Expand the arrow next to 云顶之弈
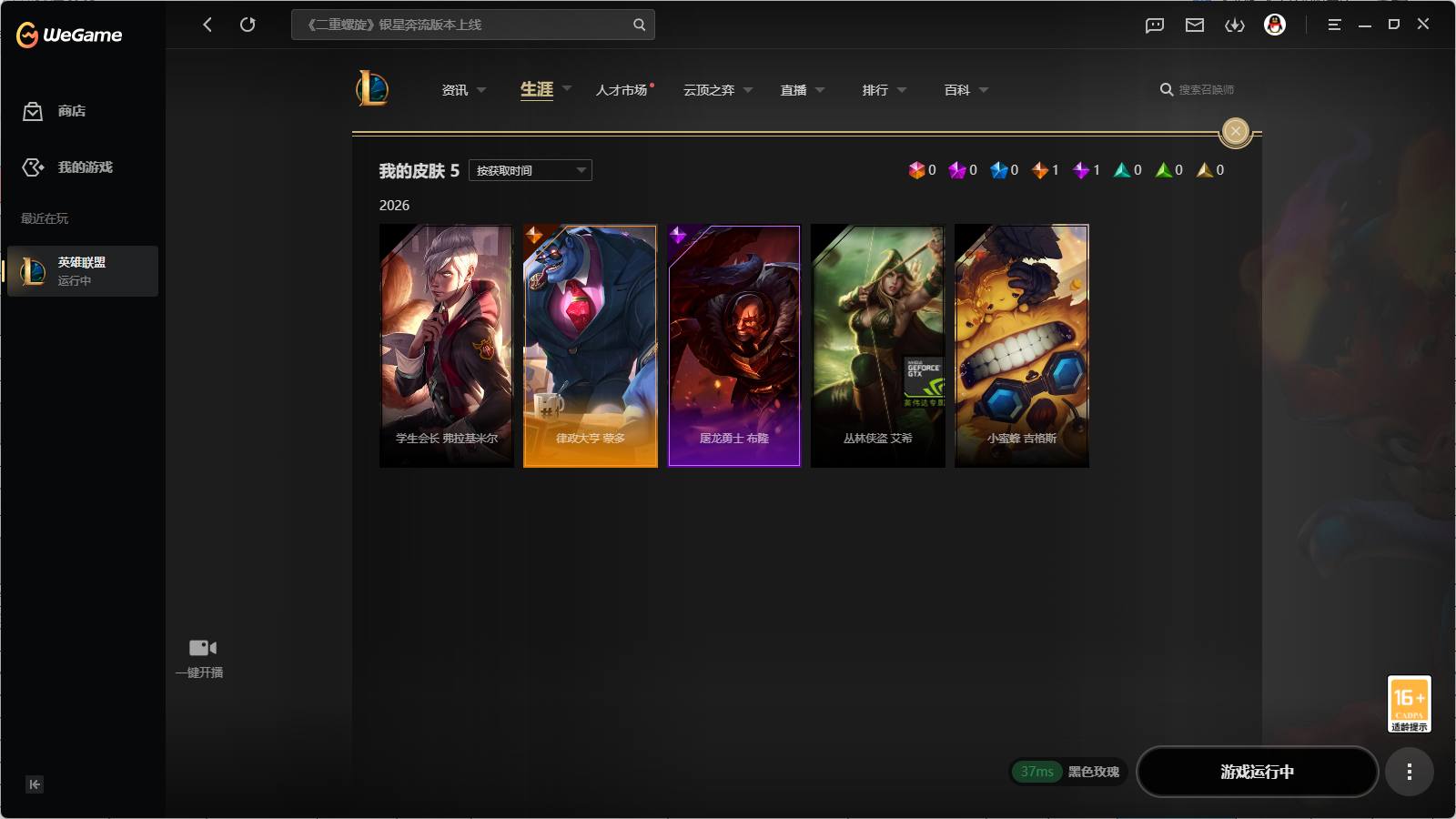1456x819 pixels. (748, 90)
